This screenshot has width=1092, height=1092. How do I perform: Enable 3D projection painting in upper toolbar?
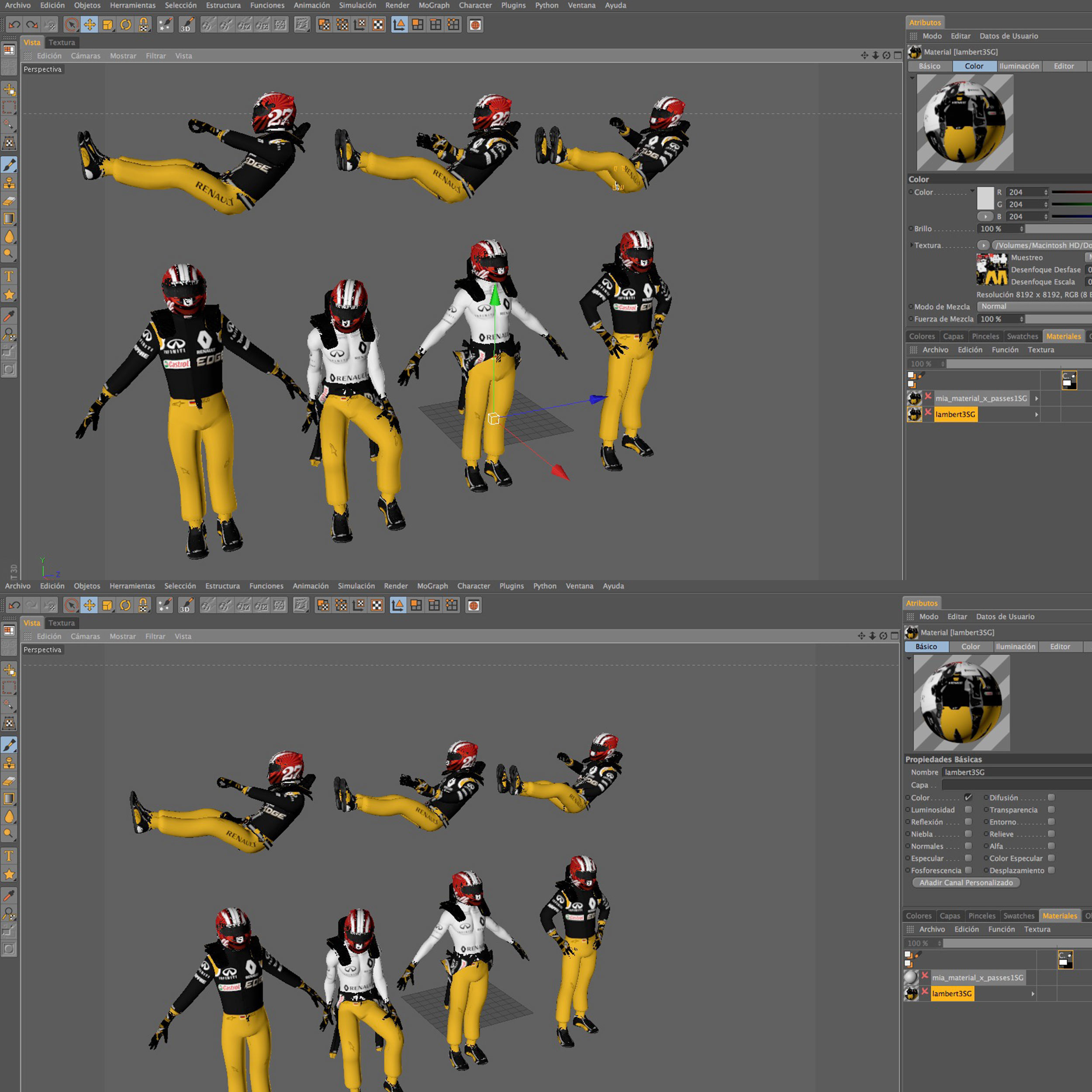[187, 25]
